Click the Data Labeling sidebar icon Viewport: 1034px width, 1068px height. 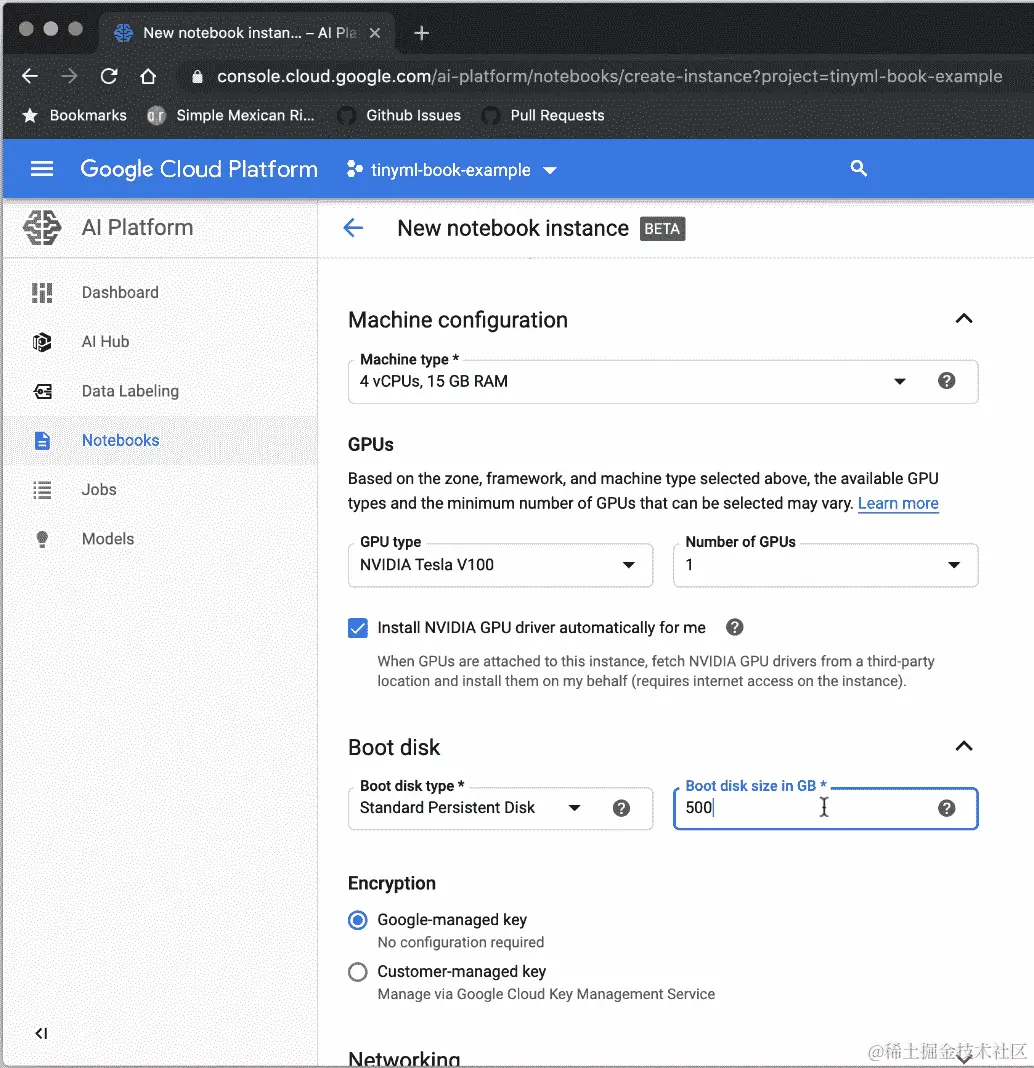42,391
